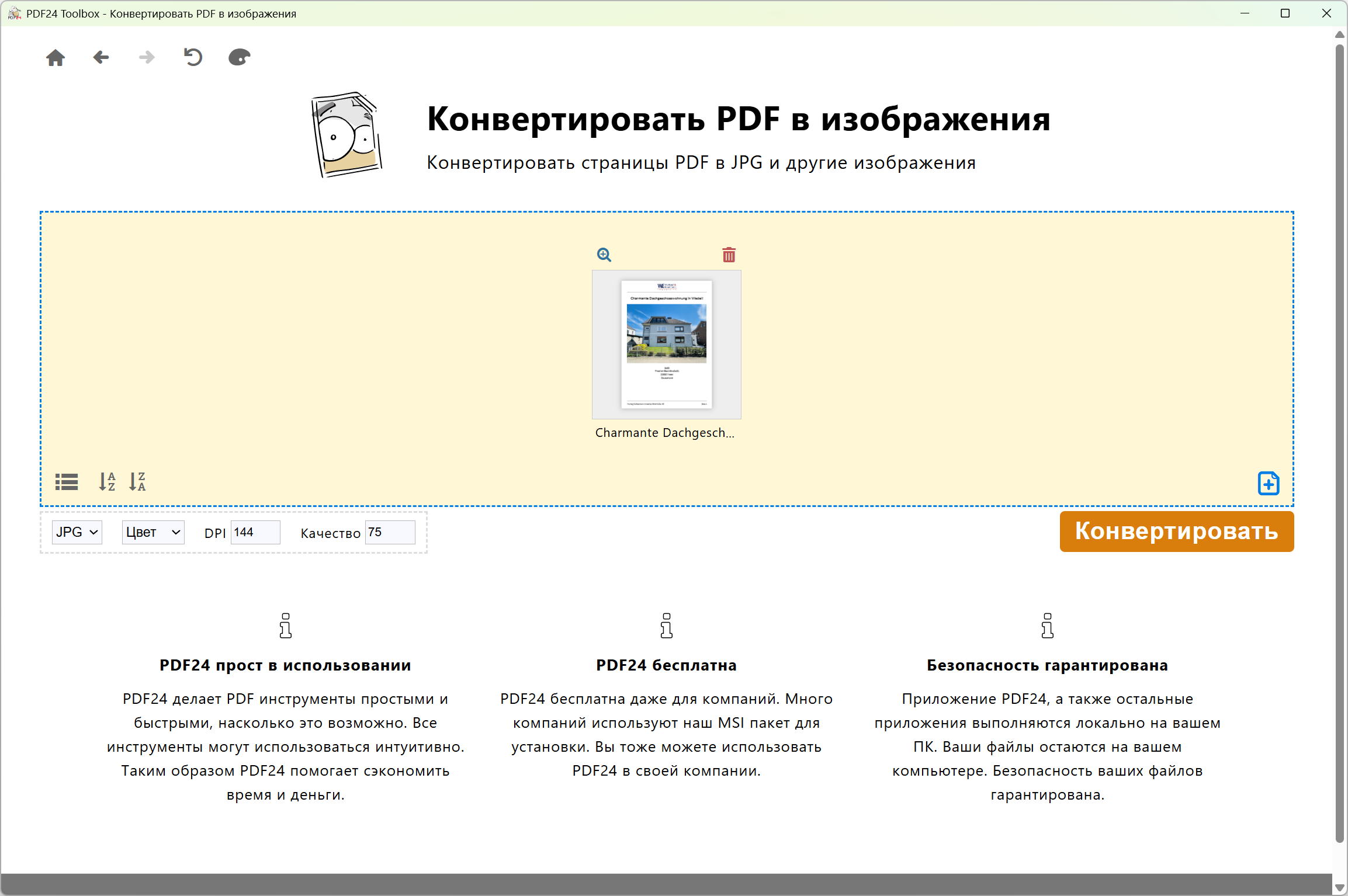This screenshot has height=896, width=1348.
Task: Click info icon above 'Безопасность гарантирована'
Action: coord(1048,626)
